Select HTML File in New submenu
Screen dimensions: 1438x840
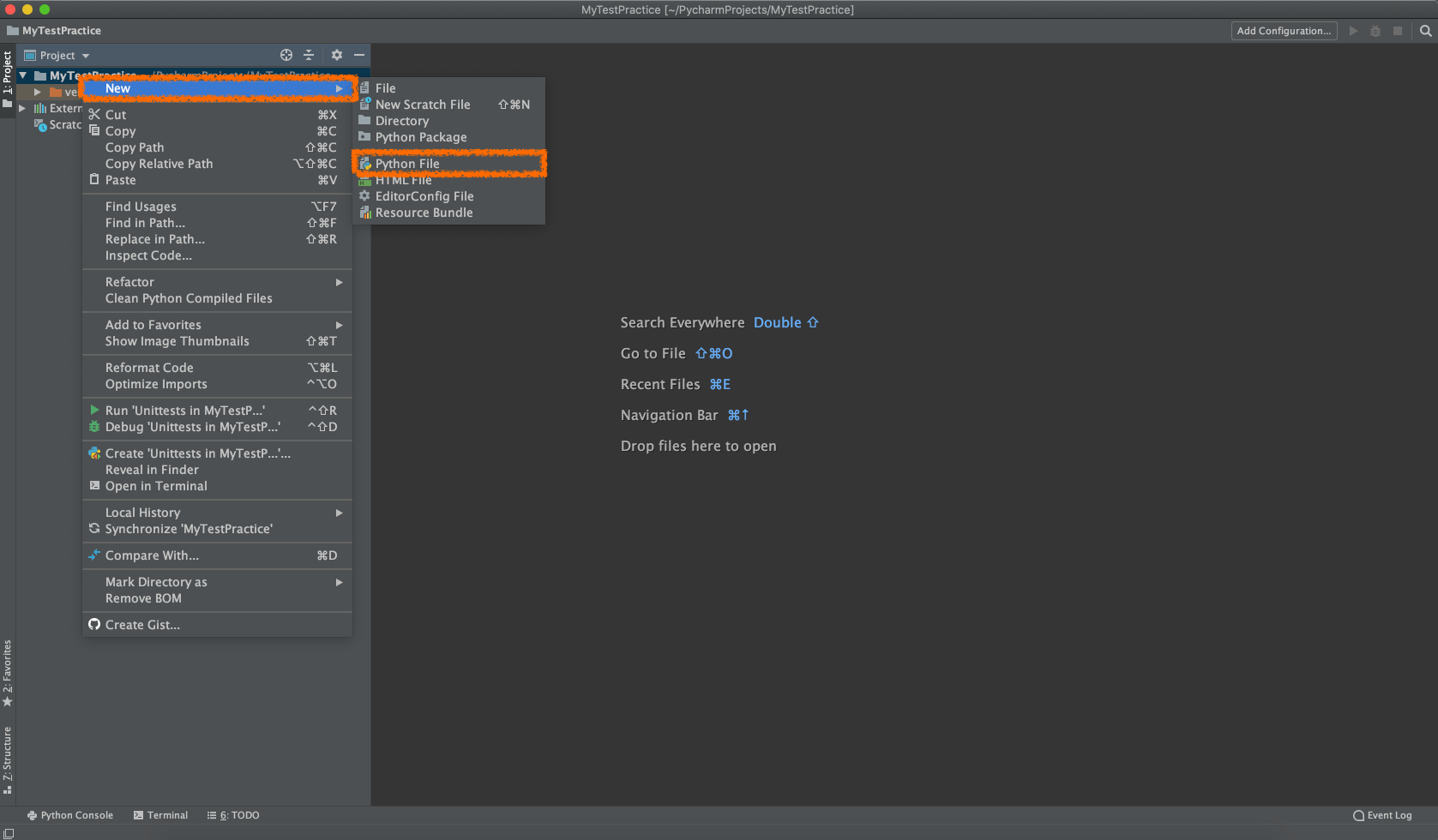(x=449, y=180)
